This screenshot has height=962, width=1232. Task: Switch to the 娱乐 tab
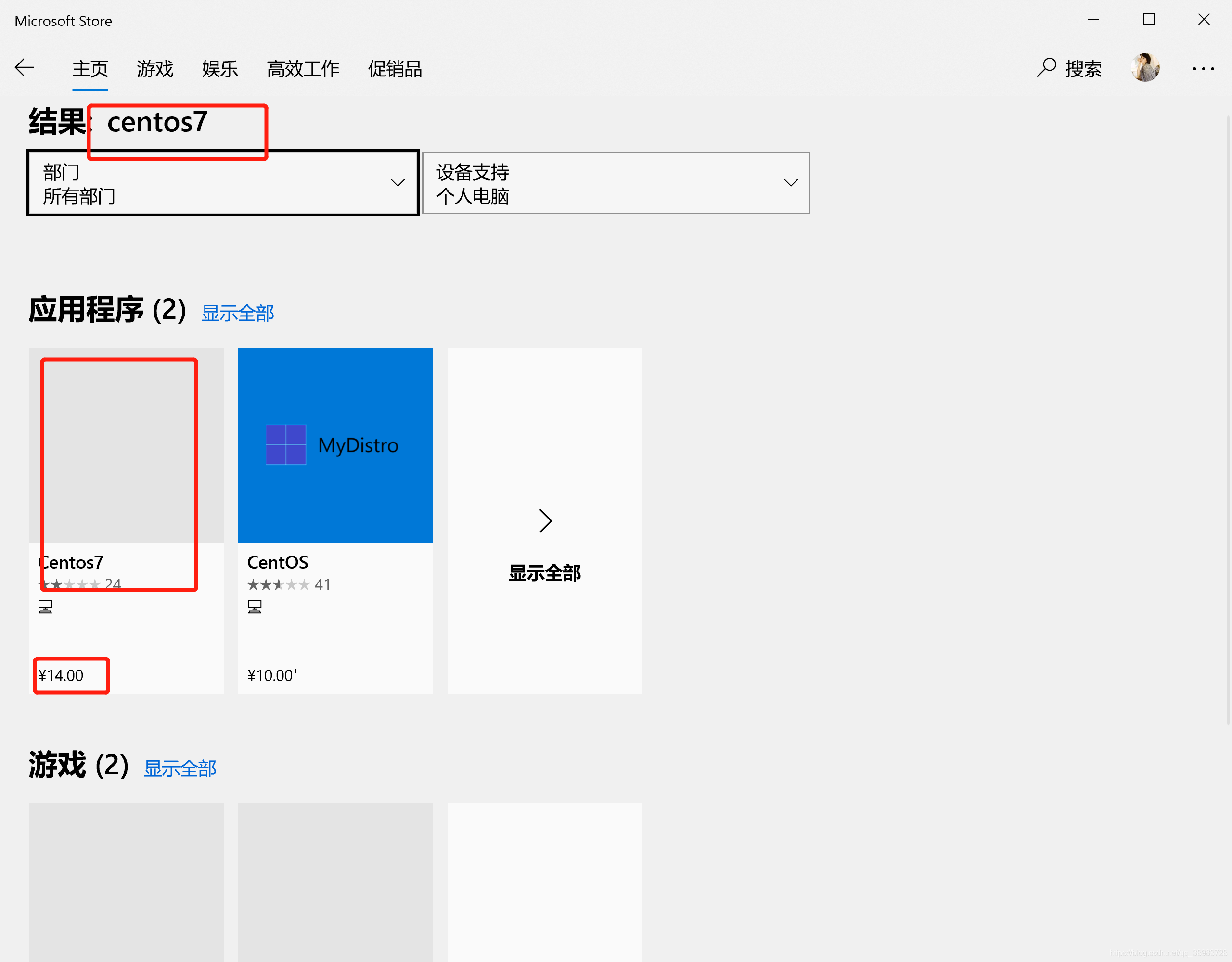(x=220, y=69)
